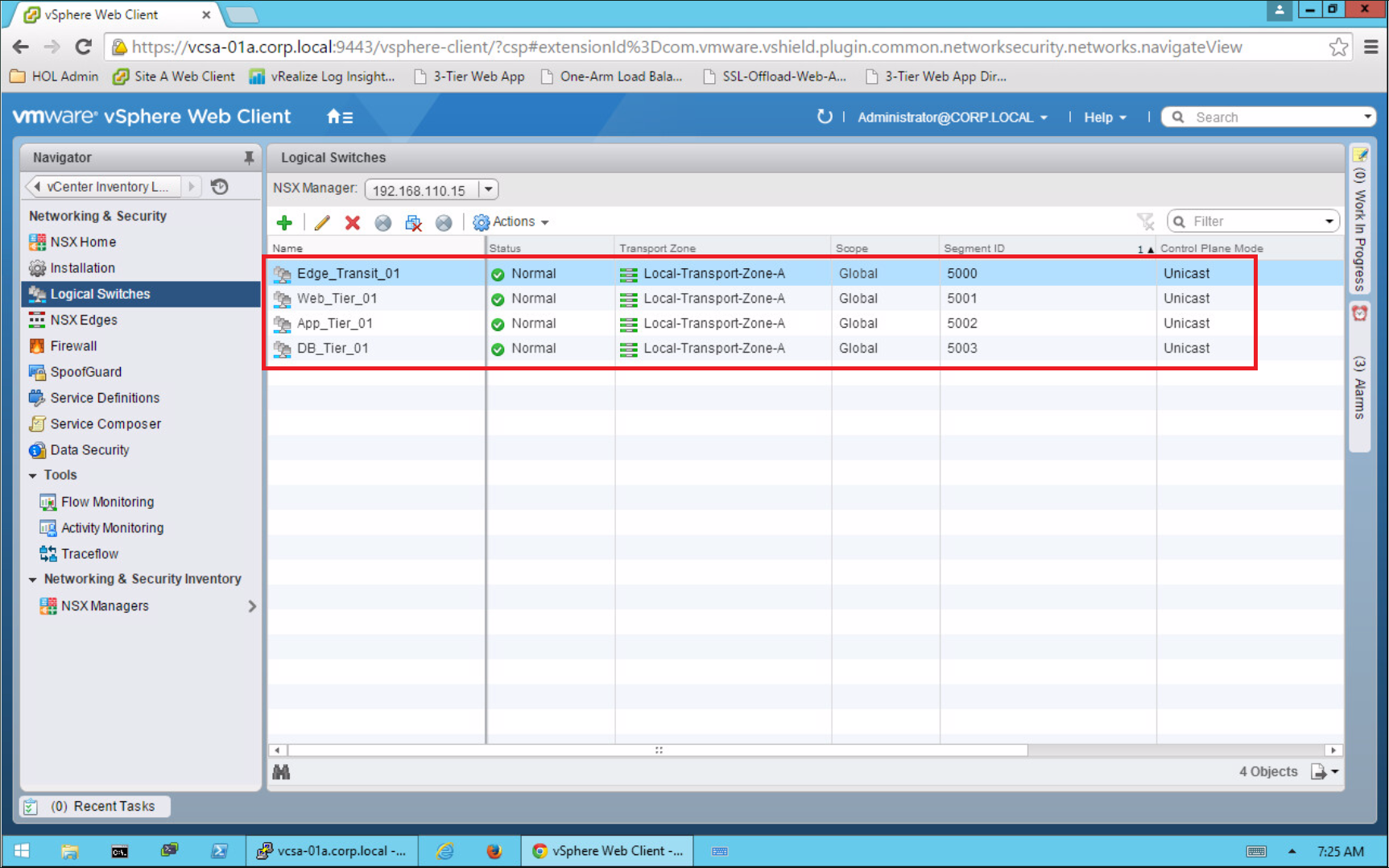The width and height of the screenshot is (1389, 868).
Task: Click the clear filter funnel icon
Action: [x=1145, y=221]
